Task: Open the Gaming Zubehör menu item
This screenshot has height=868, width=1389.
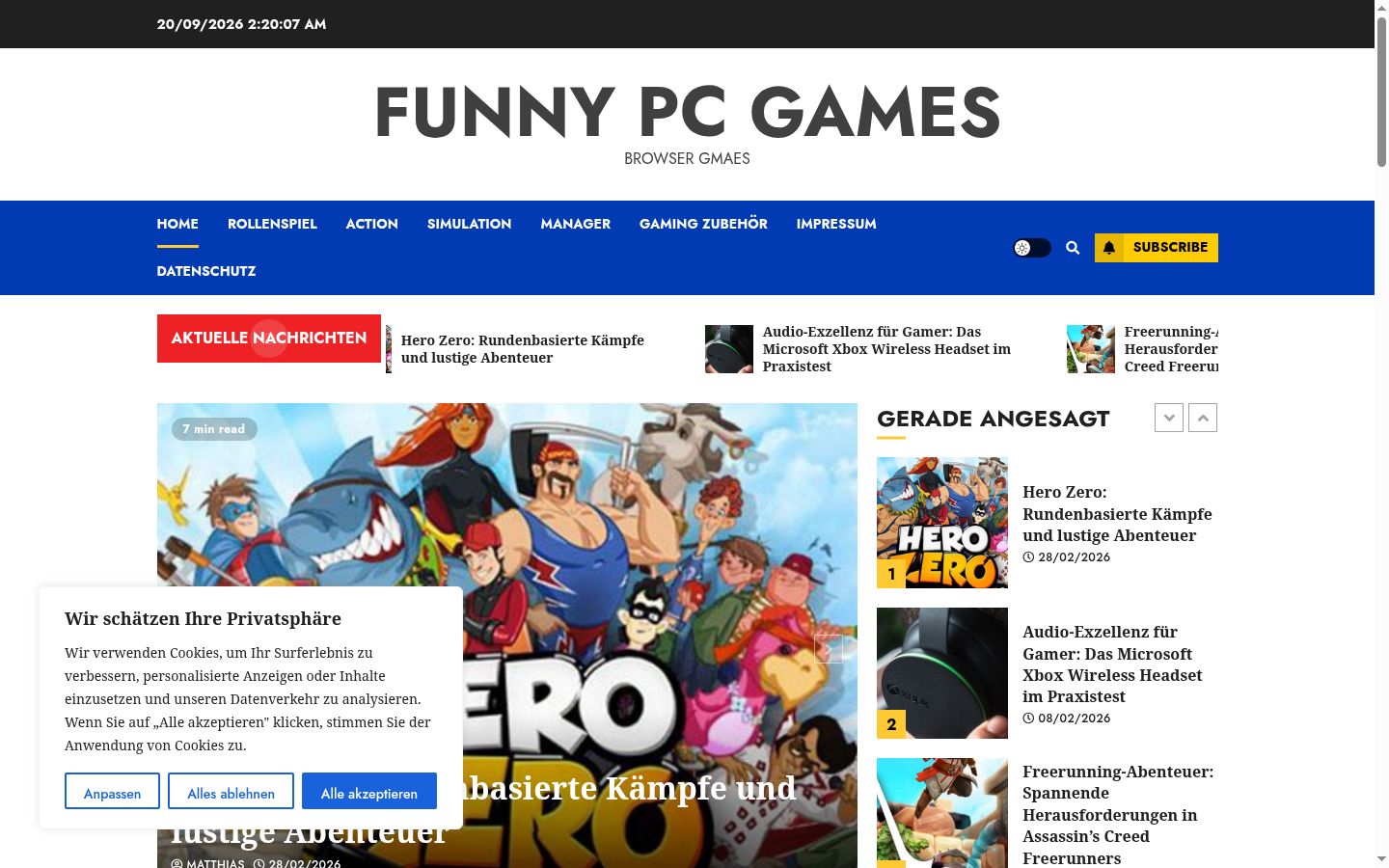Action: pyautogui.click(x=703, y=224)
